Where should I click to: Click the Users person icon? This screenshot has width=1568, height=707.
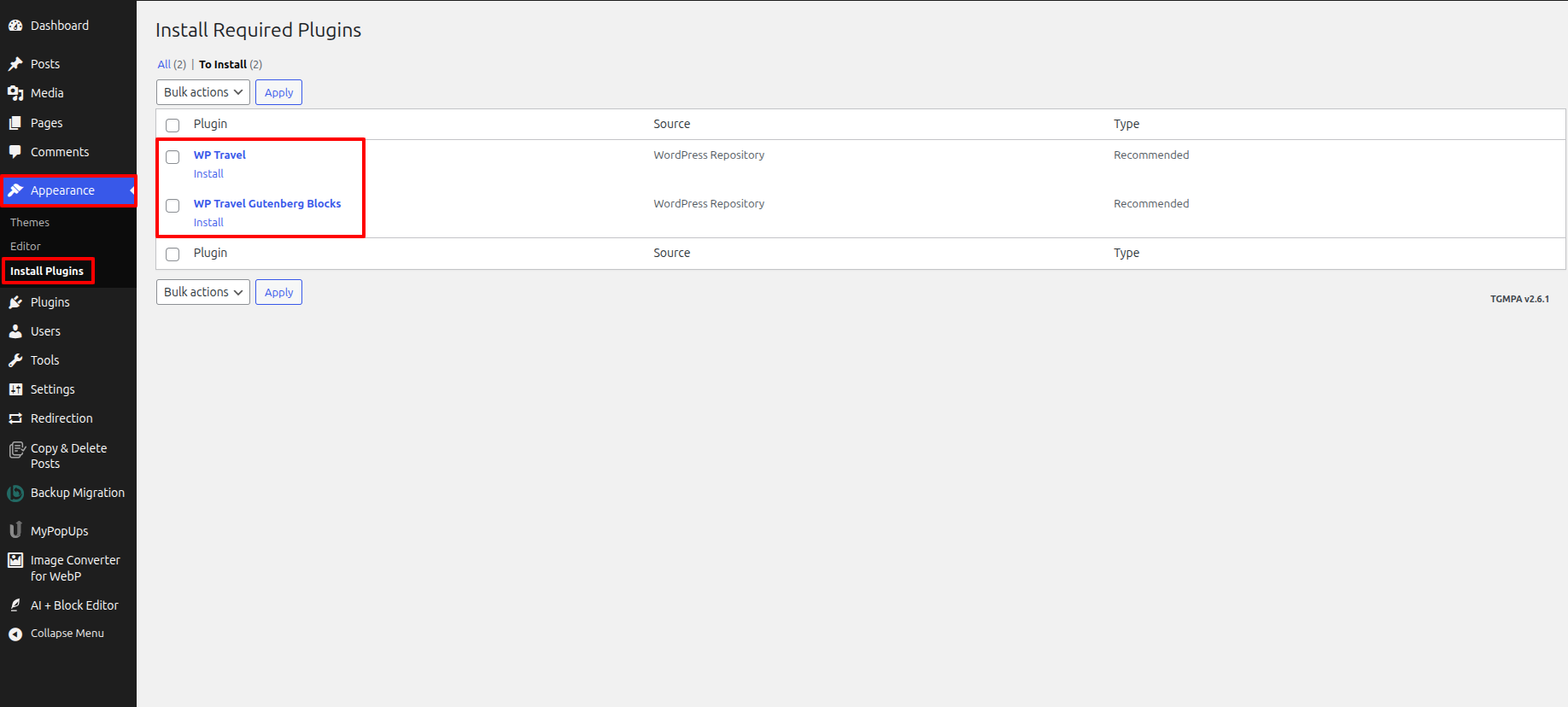[x=15, y=331]
